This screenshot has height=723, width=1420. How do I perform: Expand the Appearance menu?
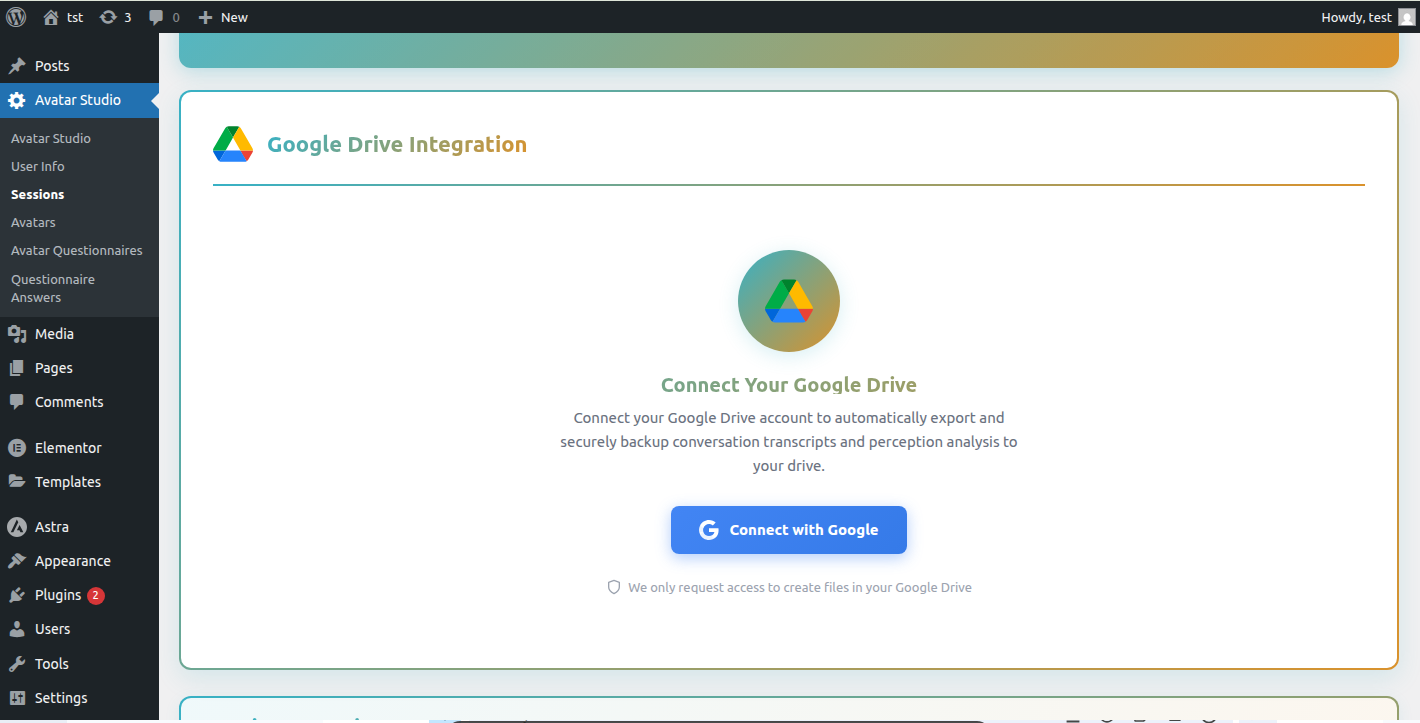72,561
